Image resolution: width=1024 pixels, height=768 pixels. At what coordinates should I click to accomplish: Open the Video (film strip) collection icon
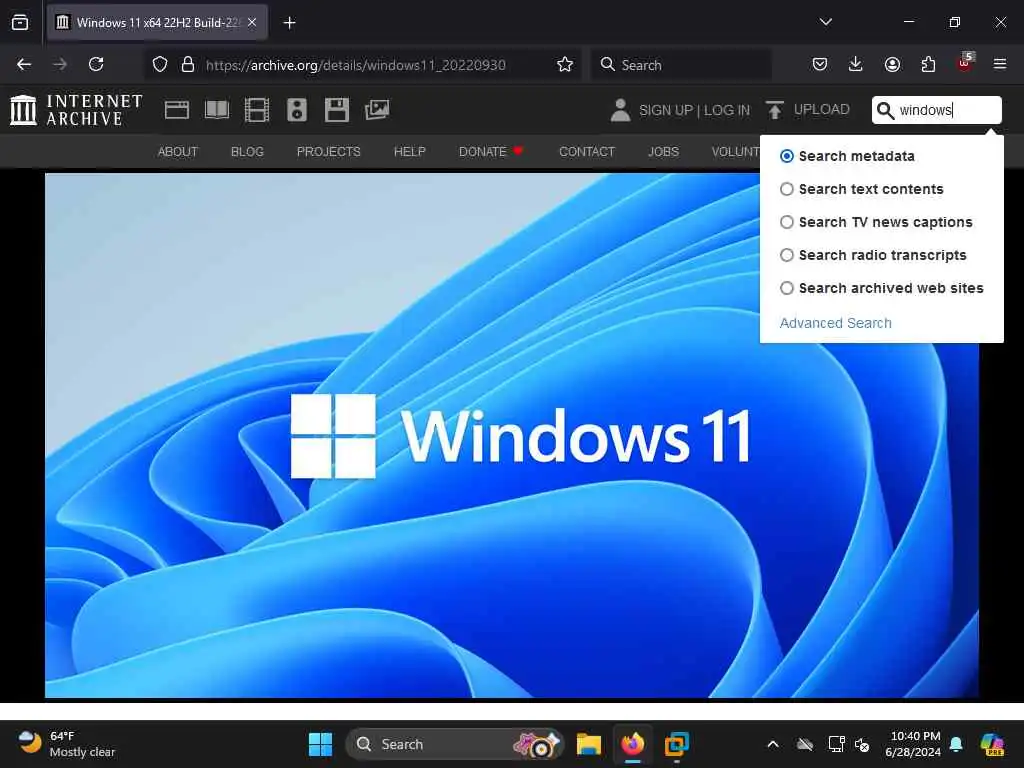click(257, 110)
